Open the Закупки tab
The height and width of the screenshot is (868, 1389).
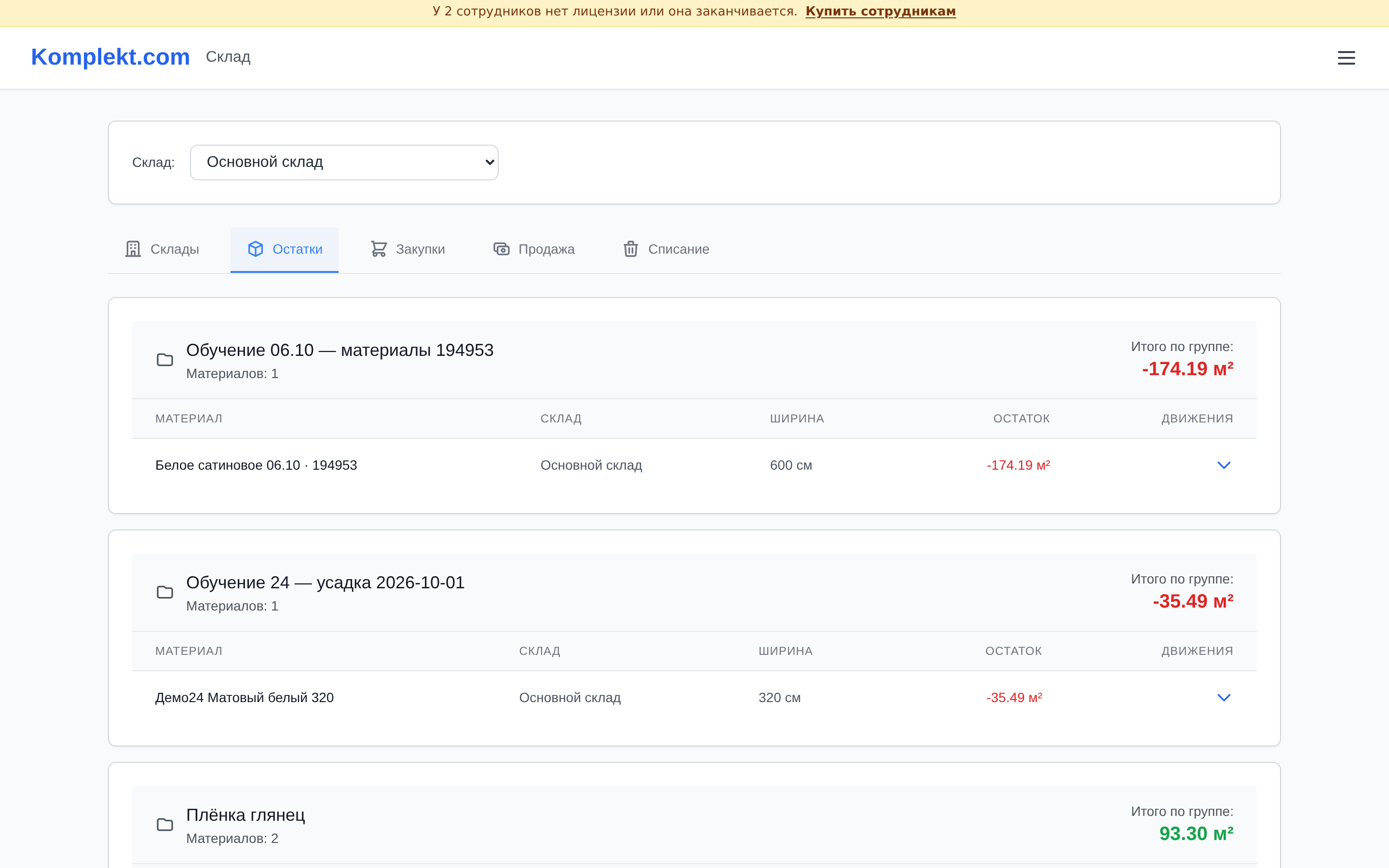(x=408, y=250)
